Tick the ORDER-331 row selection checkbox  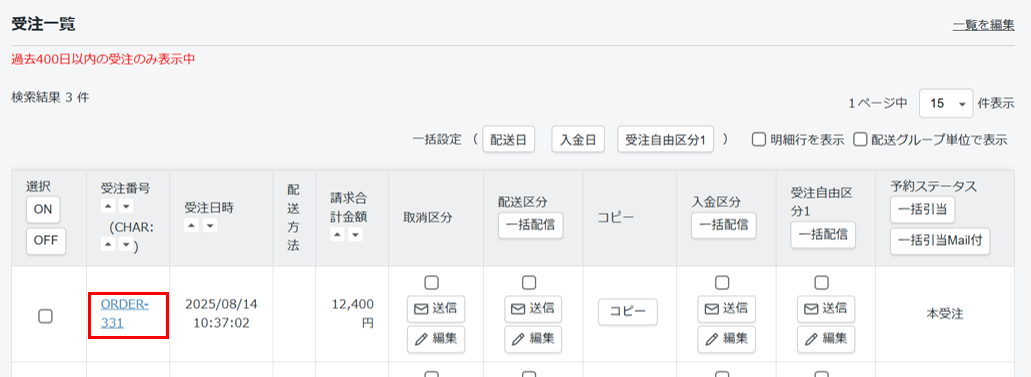[x=45, y=316]
